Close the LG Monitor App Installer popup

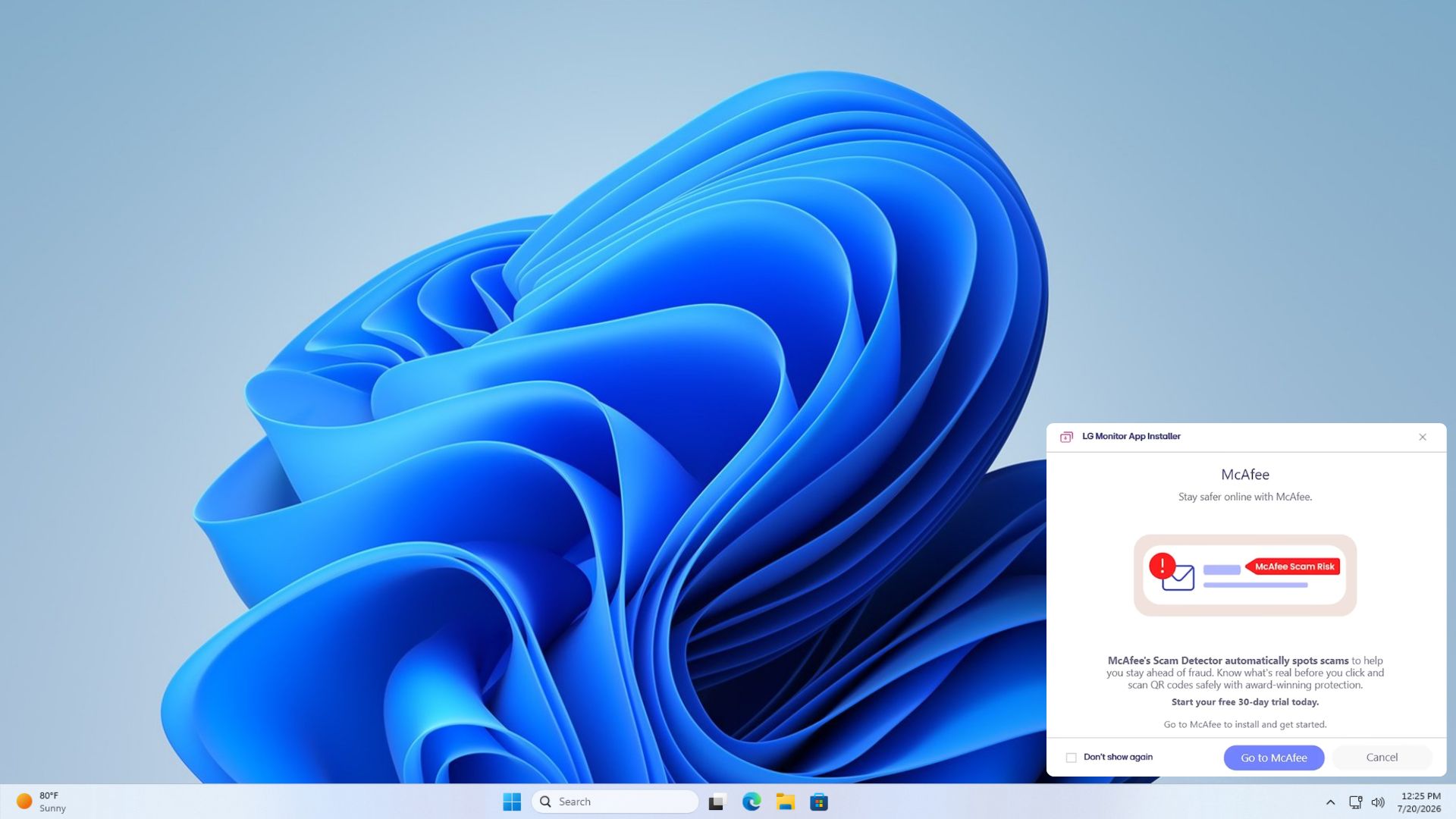click(x=1423, y=437)
